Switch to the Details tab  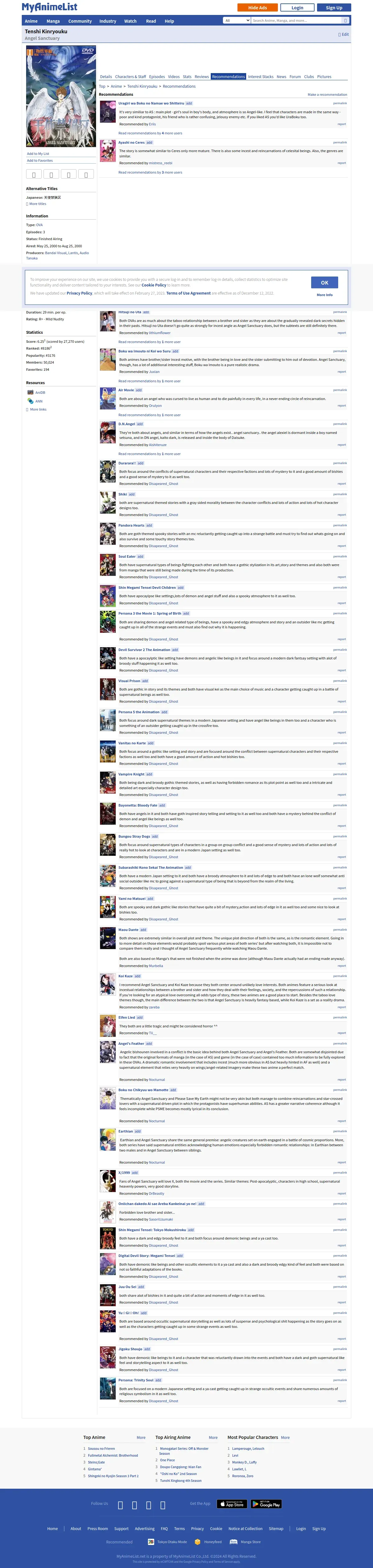(x=106, y=77)
